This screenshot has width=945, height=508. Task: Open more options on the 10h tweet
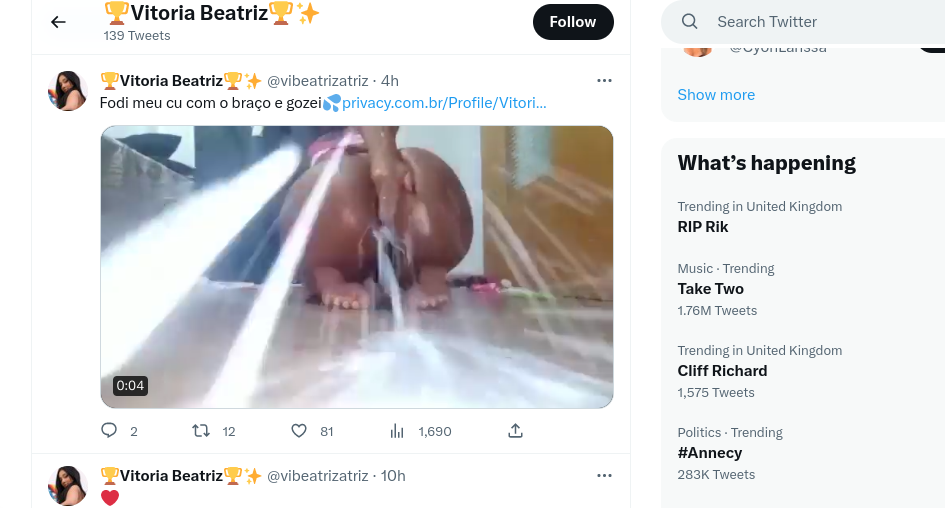click(x=604, y=475)
